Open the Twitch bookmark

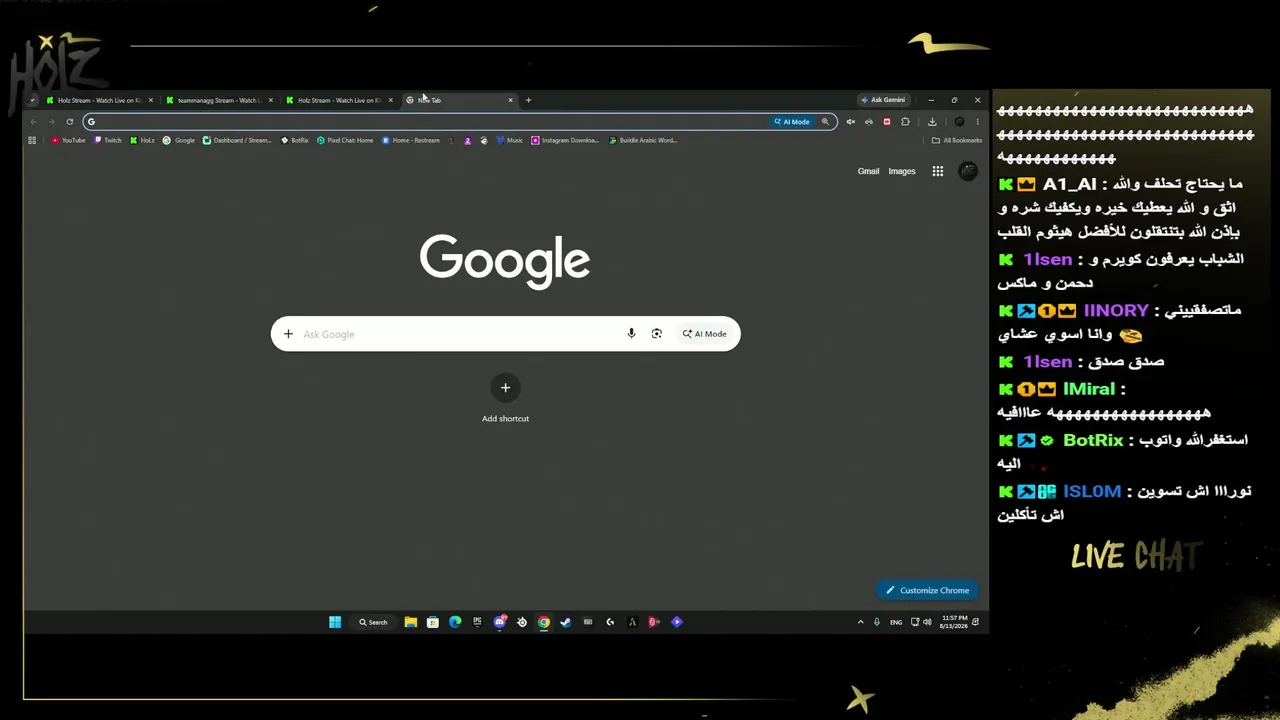click(108, 140)
